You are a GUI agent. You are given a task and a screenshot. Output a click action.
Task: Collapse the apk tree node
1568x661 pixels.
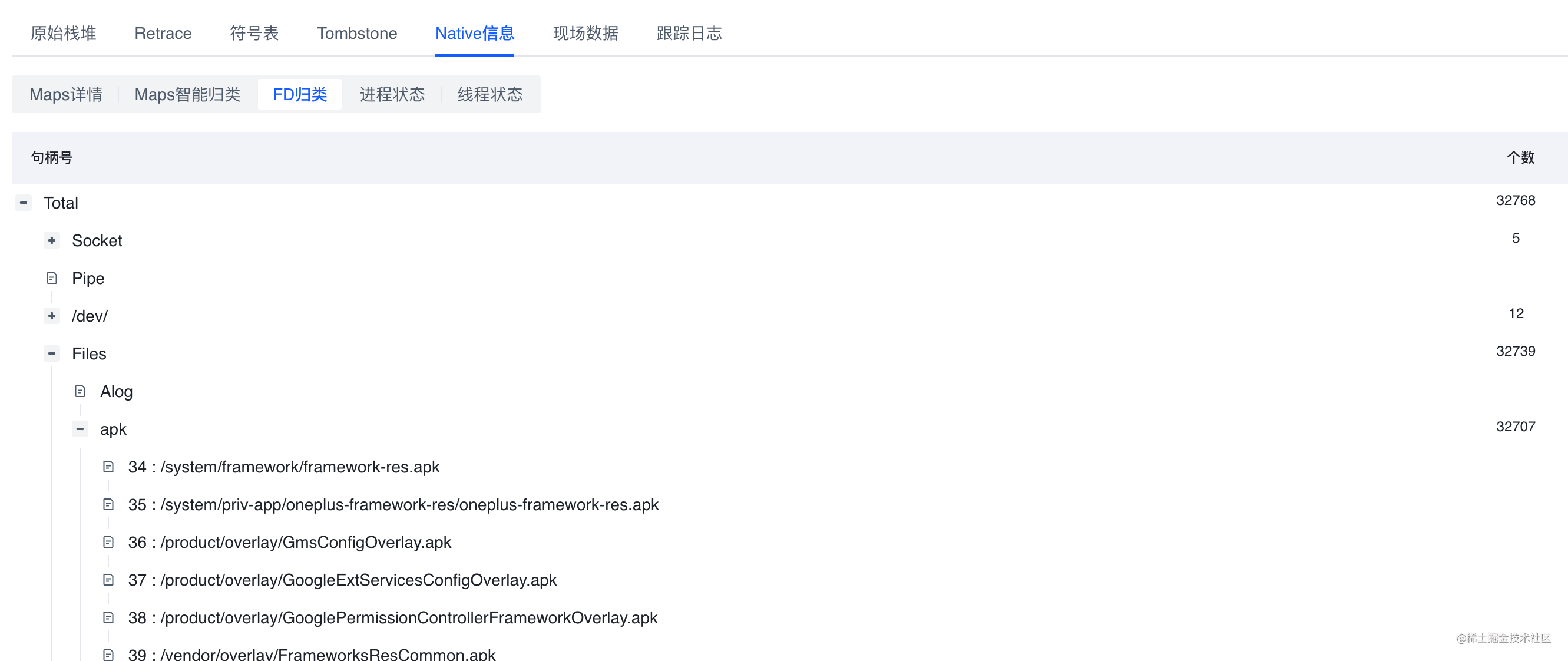(80, 429)
